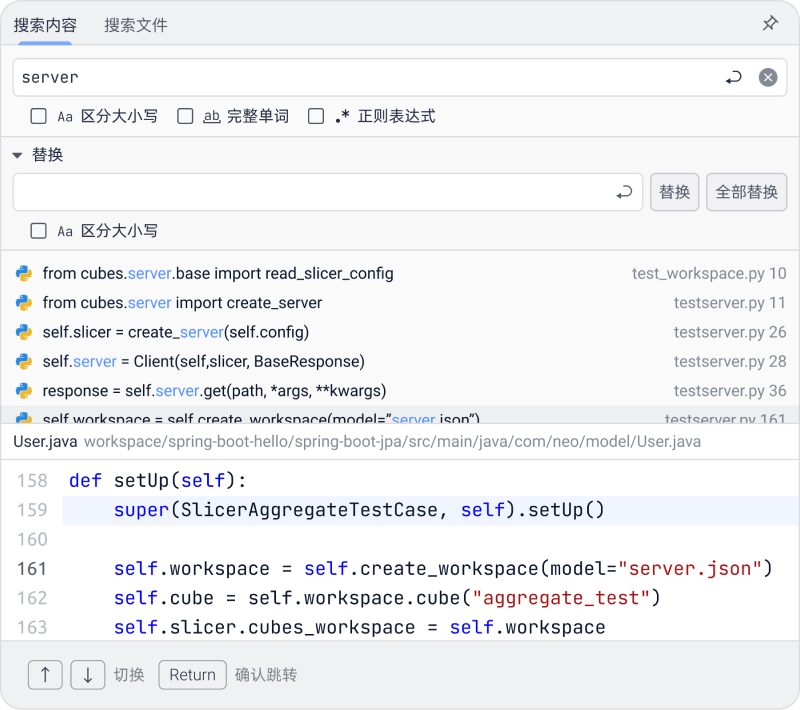800x710 pixels.
Task: Click the 全部替换 replace all button
Action: 746,192
